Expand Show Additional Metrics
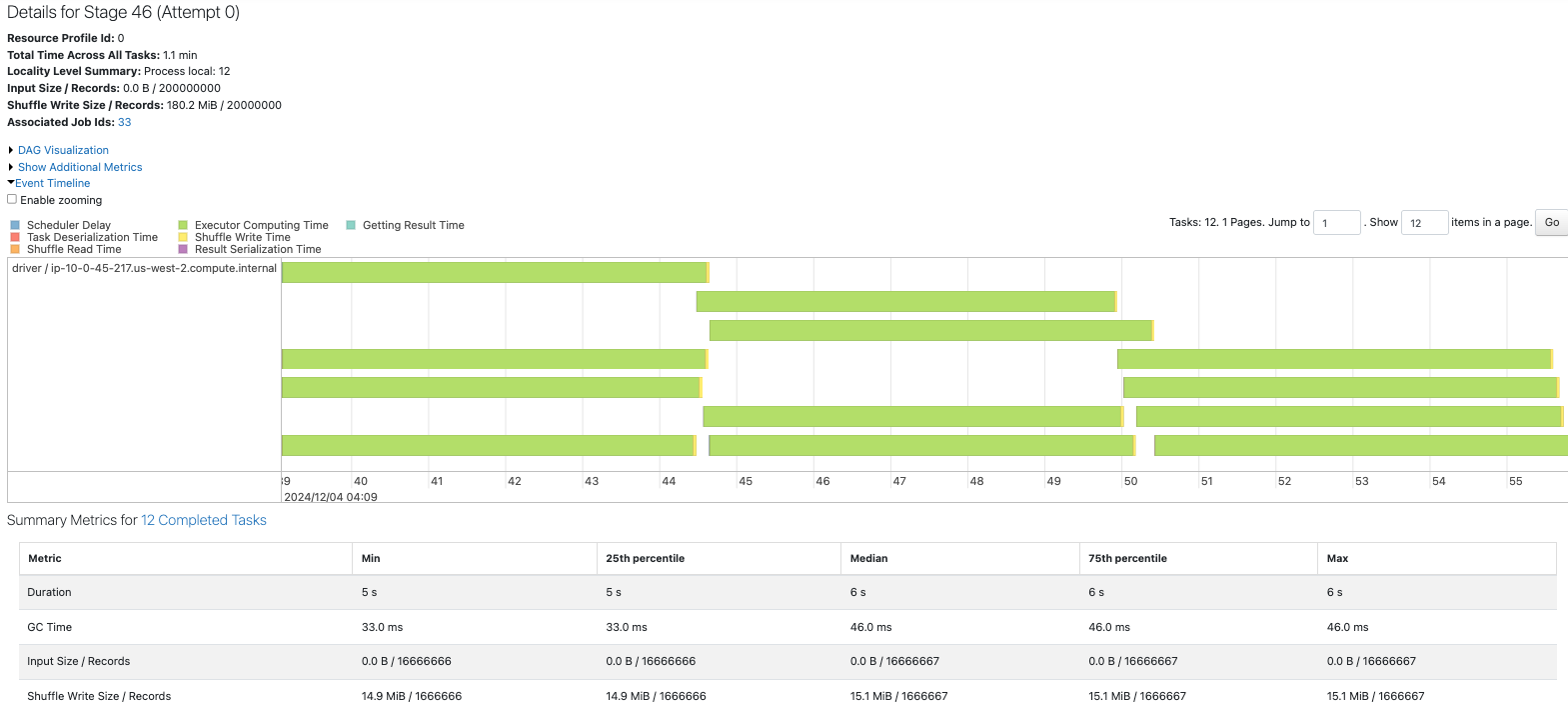The width and height of the screenshot is (1568, 718). click(80, 167)
